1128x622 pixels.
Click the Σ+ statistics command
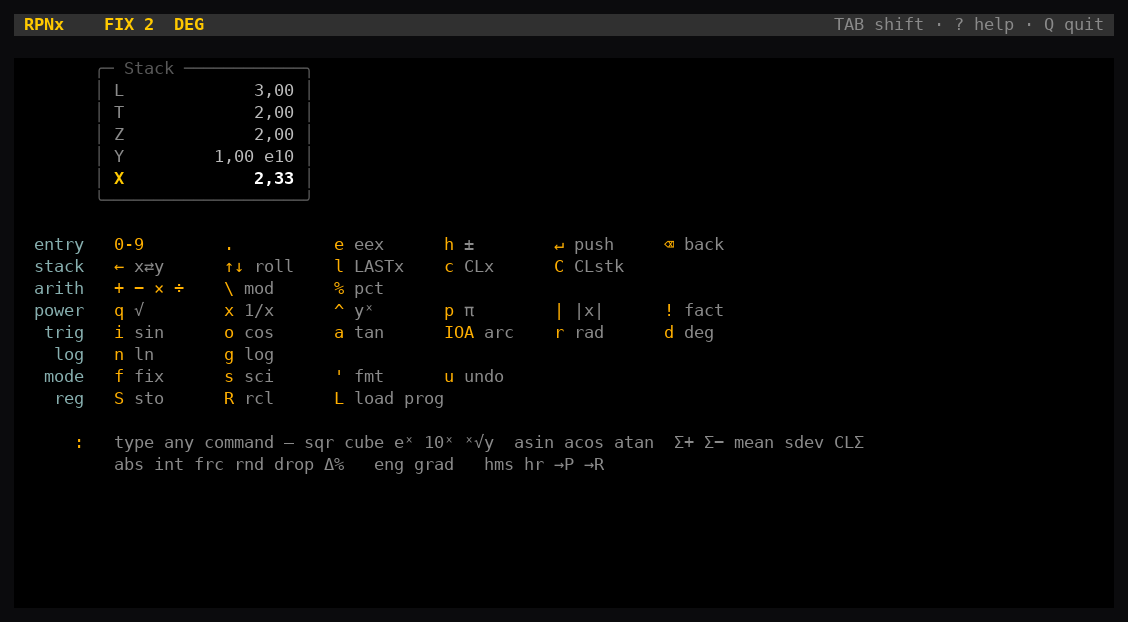click(684, 443)
